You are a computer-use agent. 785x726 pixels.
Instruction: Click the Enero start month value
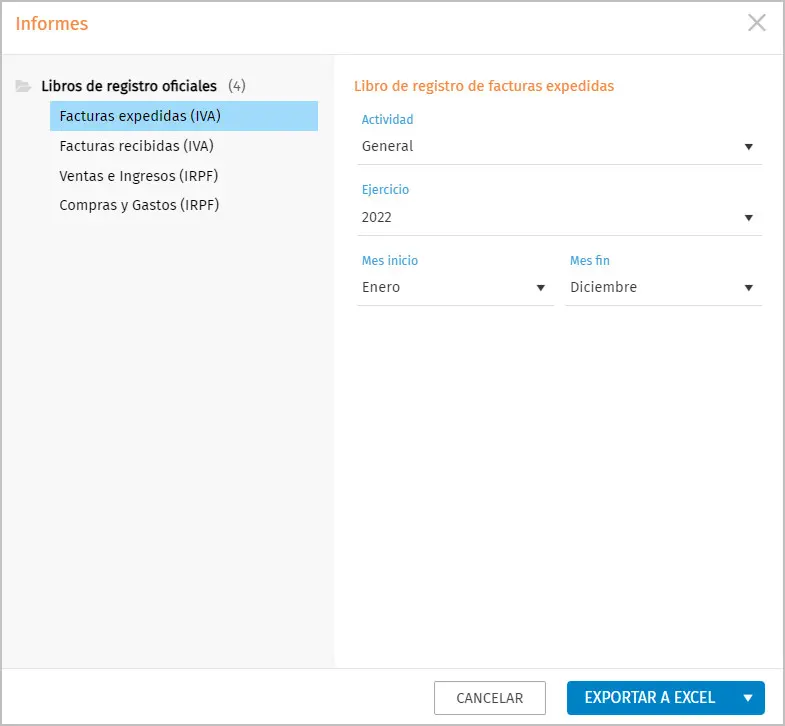[x=381, y=287]
